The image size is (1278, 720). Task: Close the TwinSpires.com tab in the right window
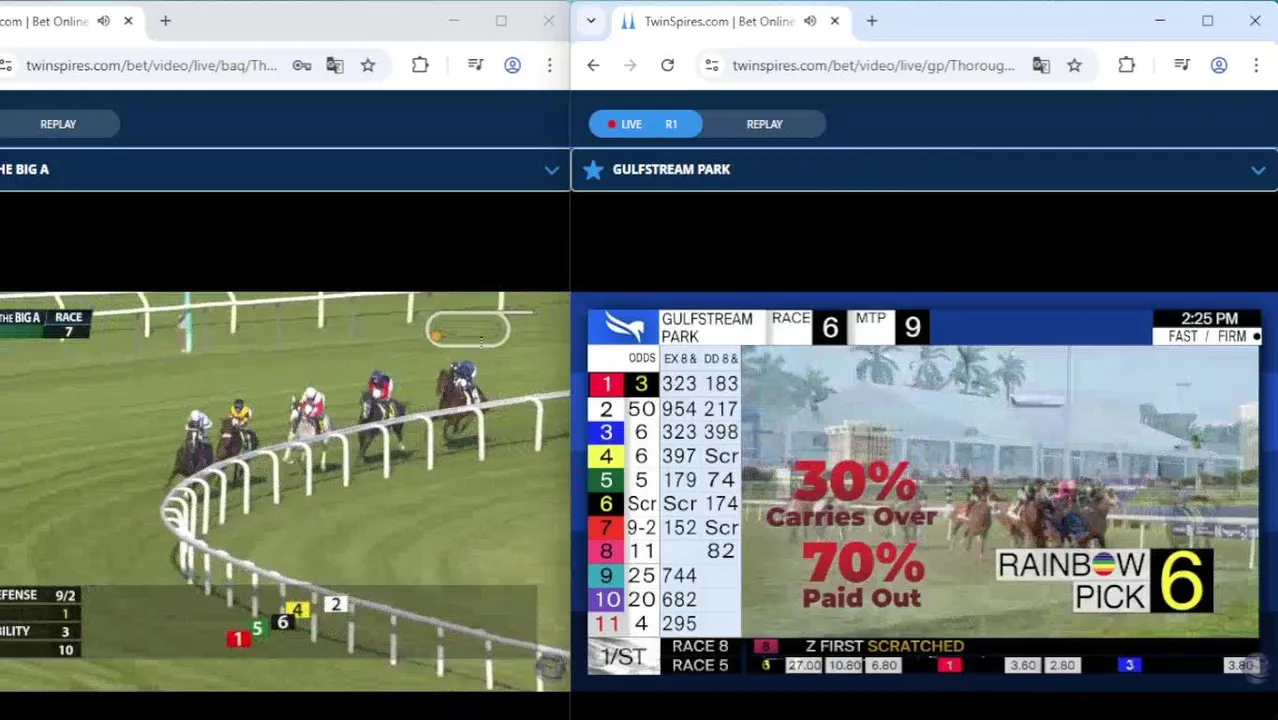point(834,21)
